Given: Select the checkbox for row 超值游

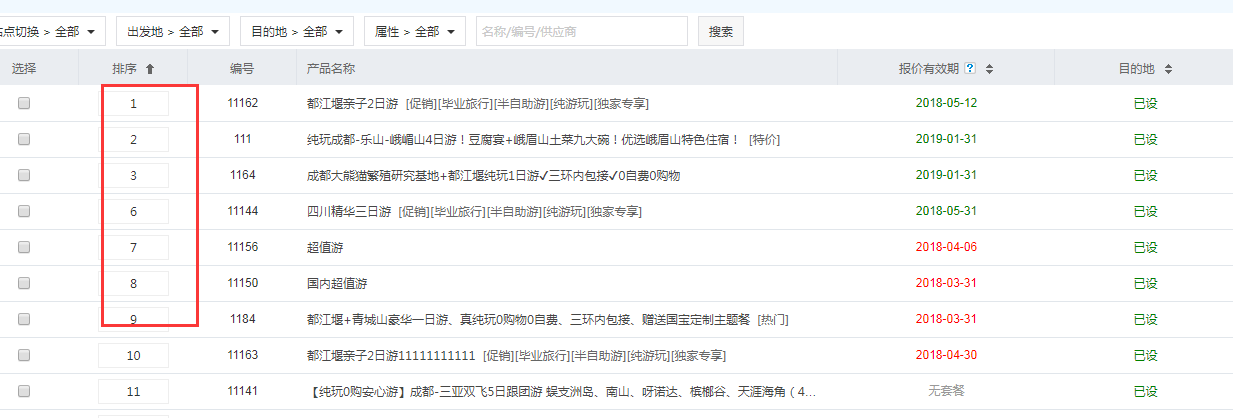Looking at the screenshot, I should [24, 247].
